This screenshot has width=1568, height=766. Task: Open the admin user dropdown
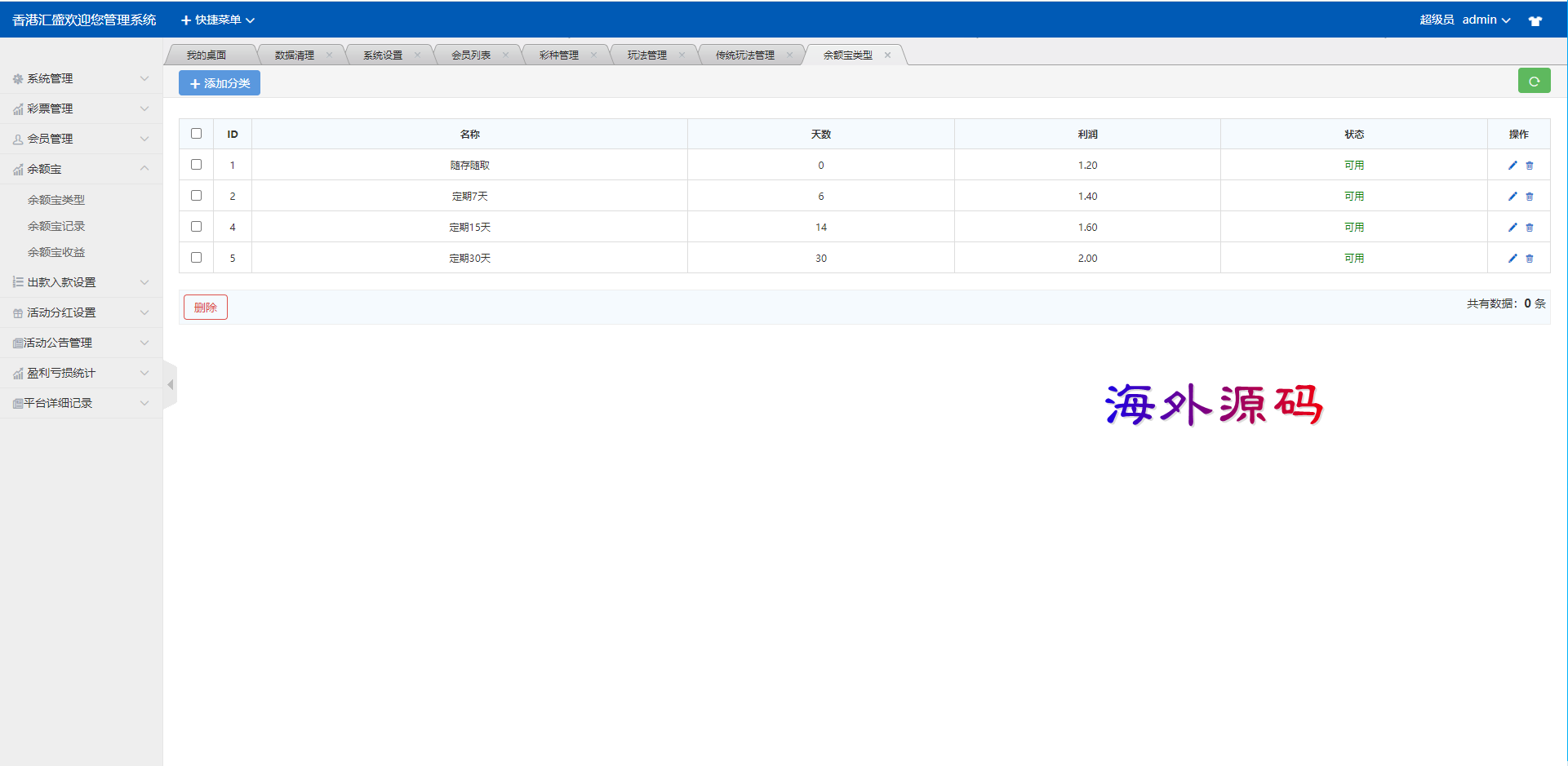(1486, 20)
